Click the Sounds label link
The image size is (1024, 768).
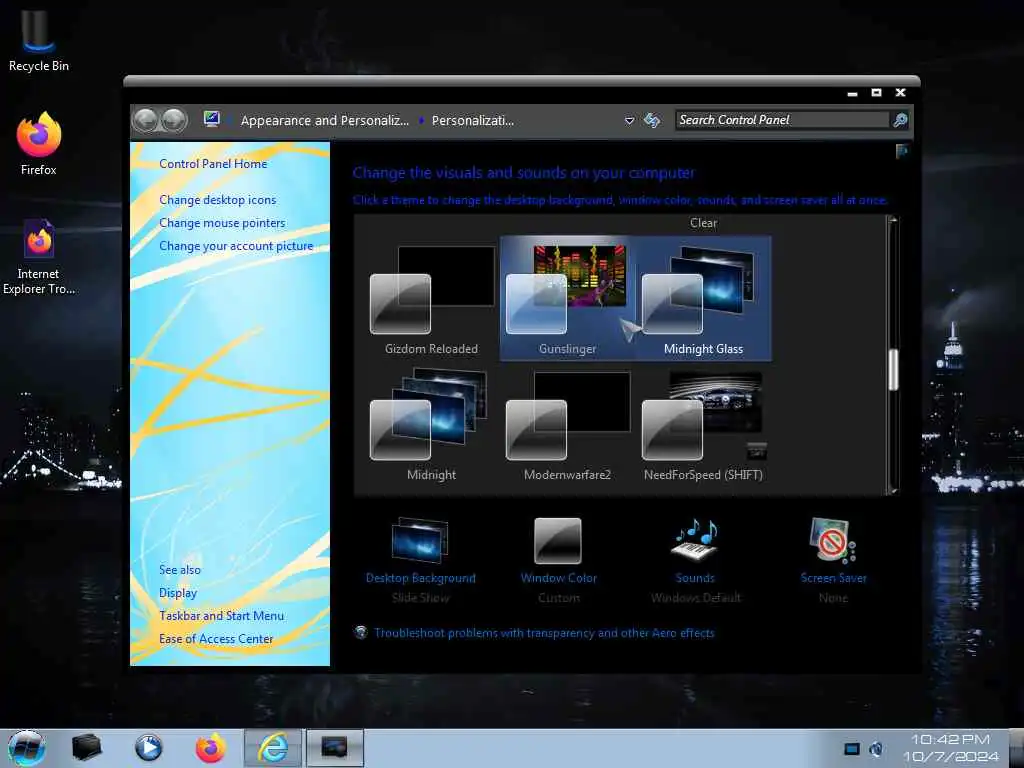[695, 578]
